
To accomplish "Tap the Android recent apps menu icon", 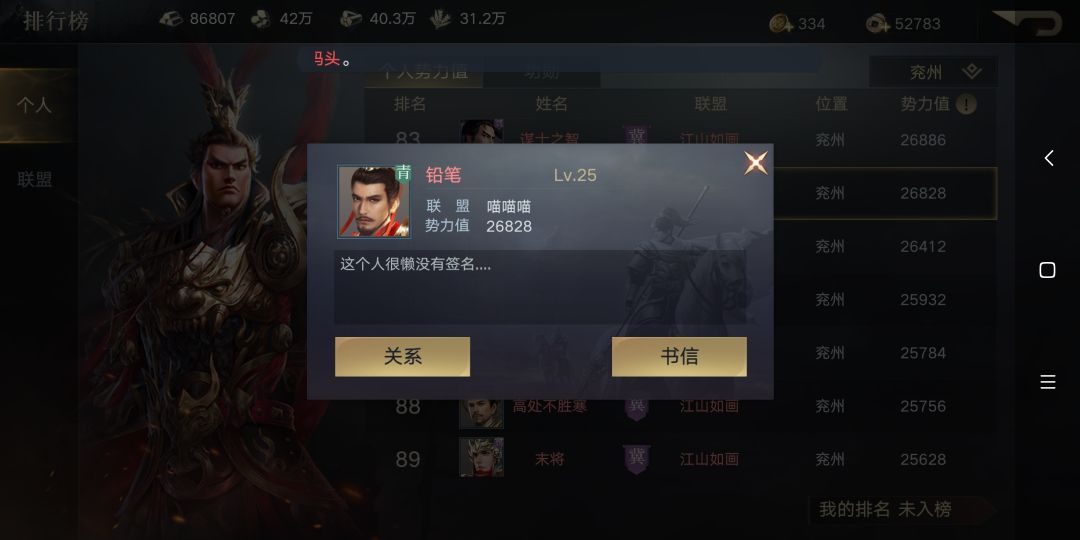I will [x=1048, y=382].
